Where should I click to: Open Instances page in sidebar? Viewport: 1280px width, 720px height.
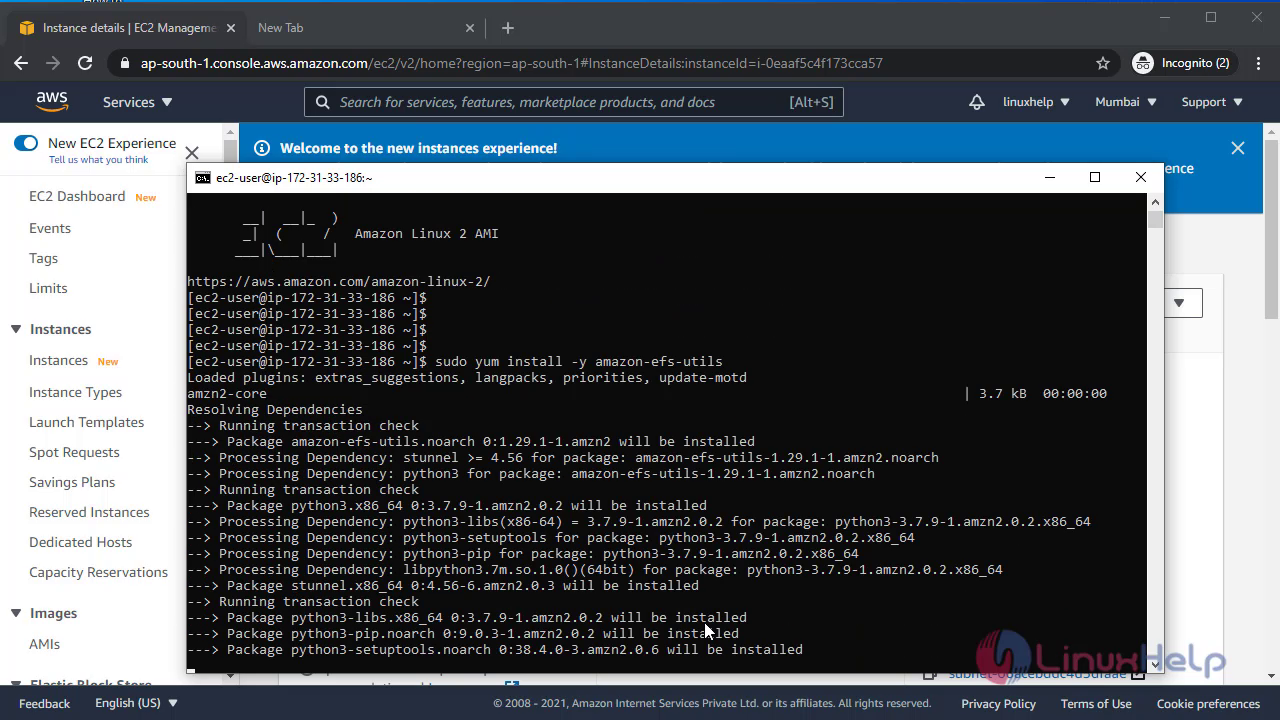pos(58,360)
